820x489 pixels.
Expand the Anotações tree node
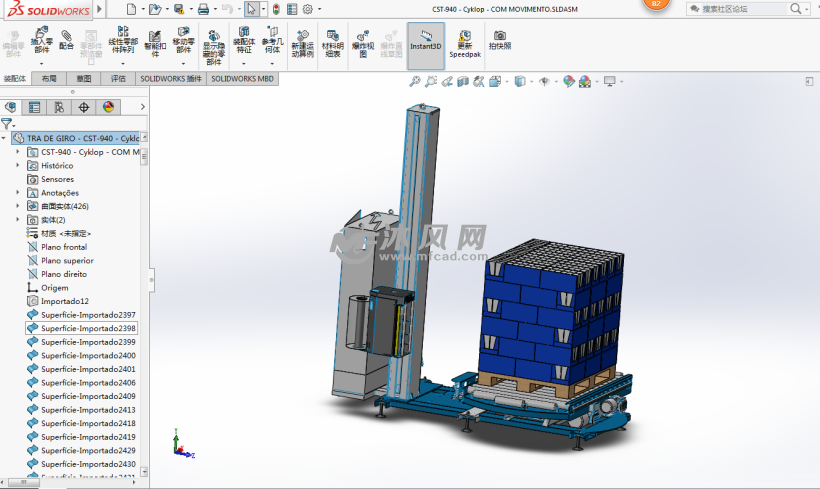(17, 192)
